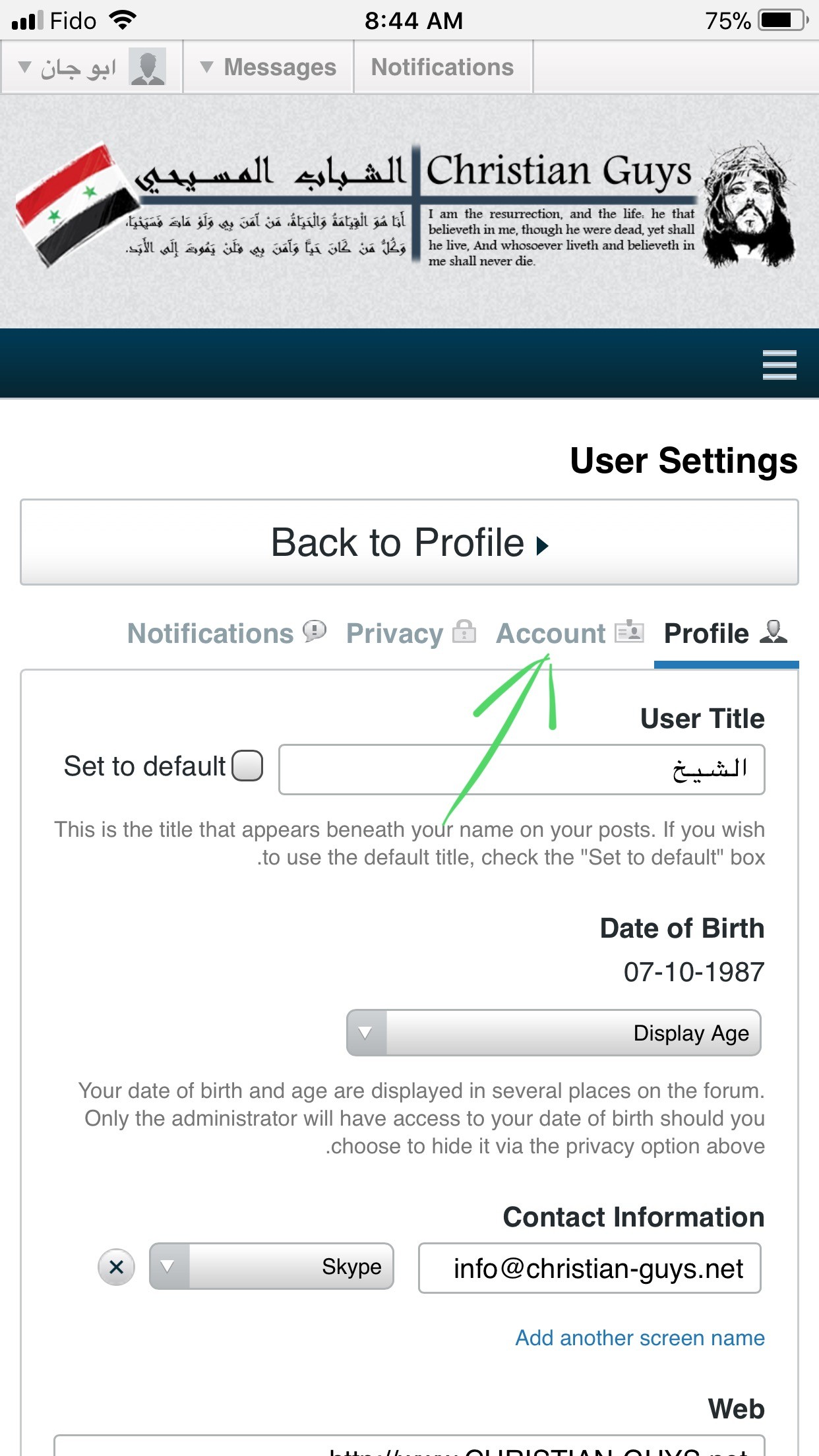Open the hamburger navigation menu
The image size is (819, 1456).
[779, 365]
